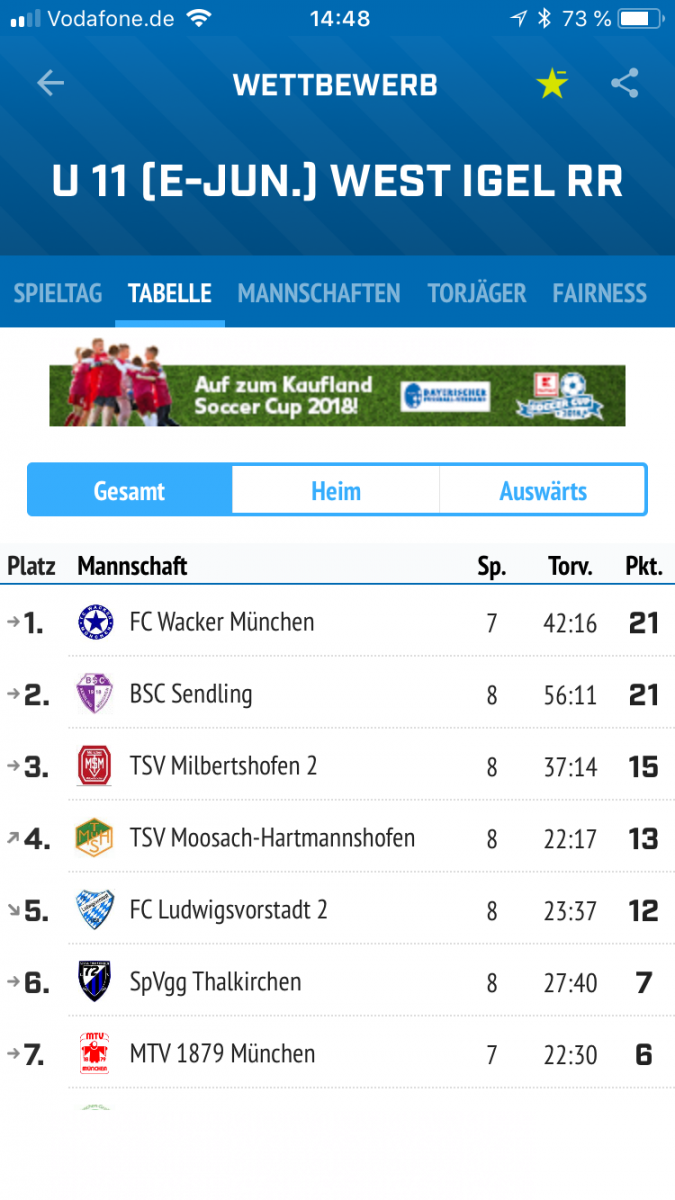Screen dimensions: 675x1200
Task: Open the Mannschaften tab
Action: pyautogui.click(x=319, y=294)
